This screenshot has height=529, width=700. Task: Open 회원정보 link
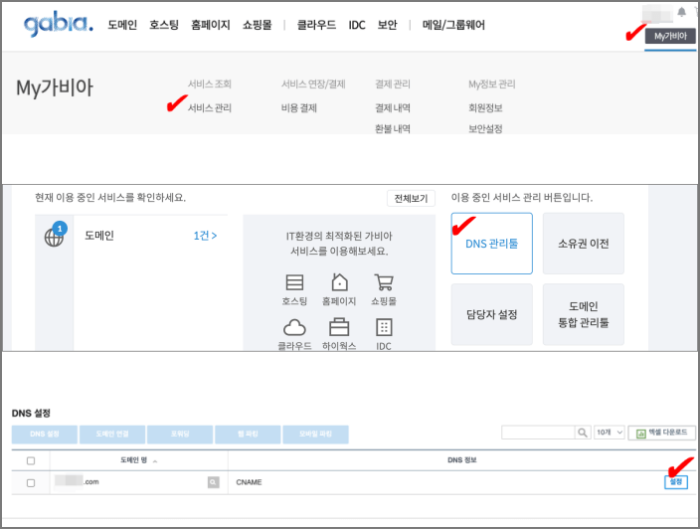click(x=485, y=108)
